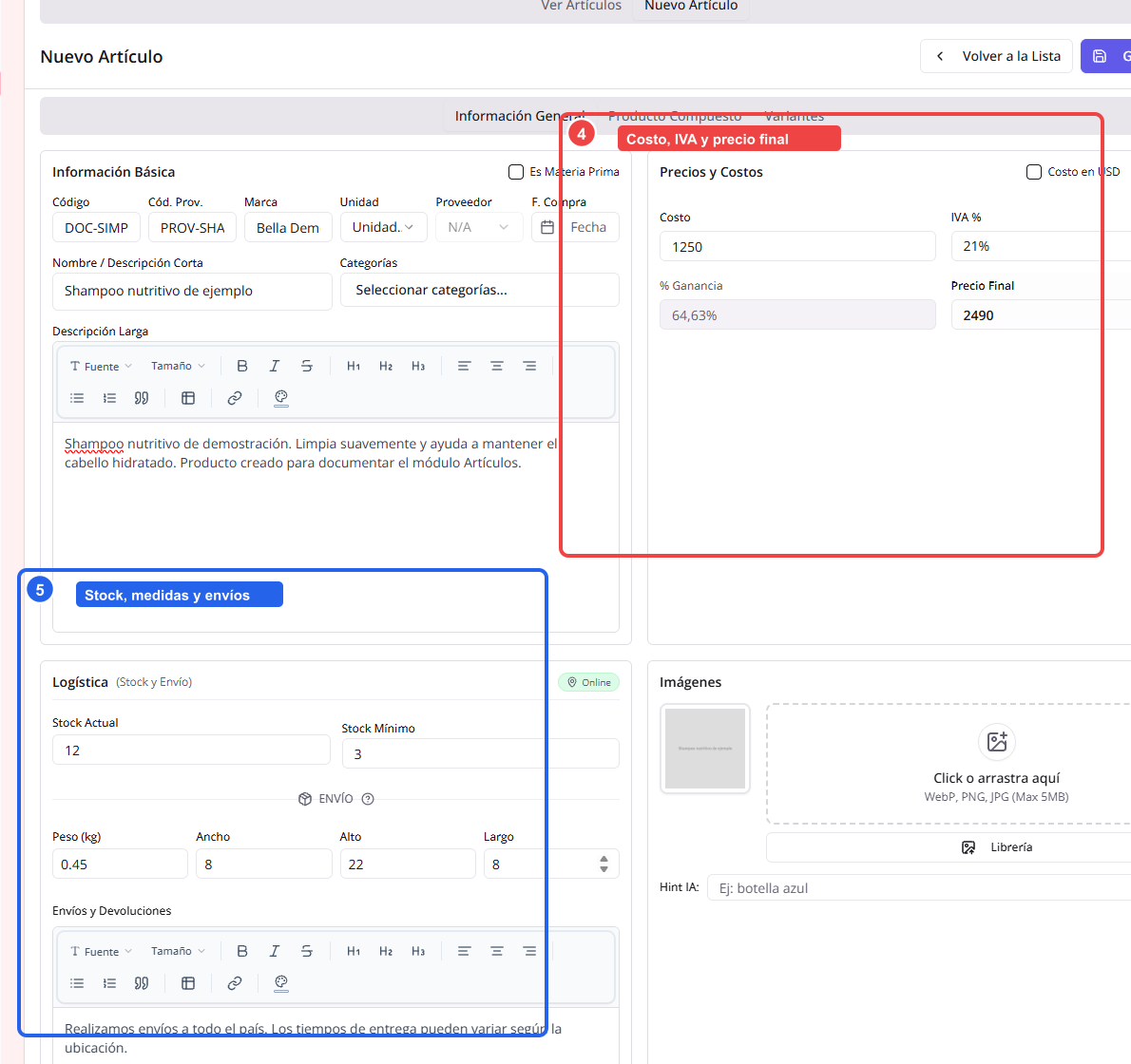Viewport: 1131px width, 1064px height.
Task: Insert a table in Descripción Larga editor
Action: (x=188, y=398)
